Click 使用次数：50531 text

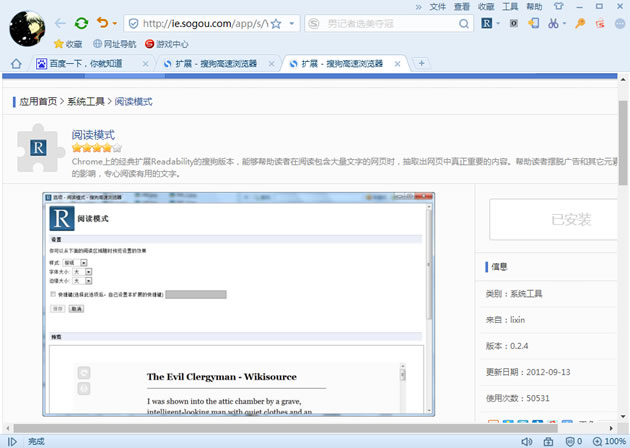[x=518, y=398]
